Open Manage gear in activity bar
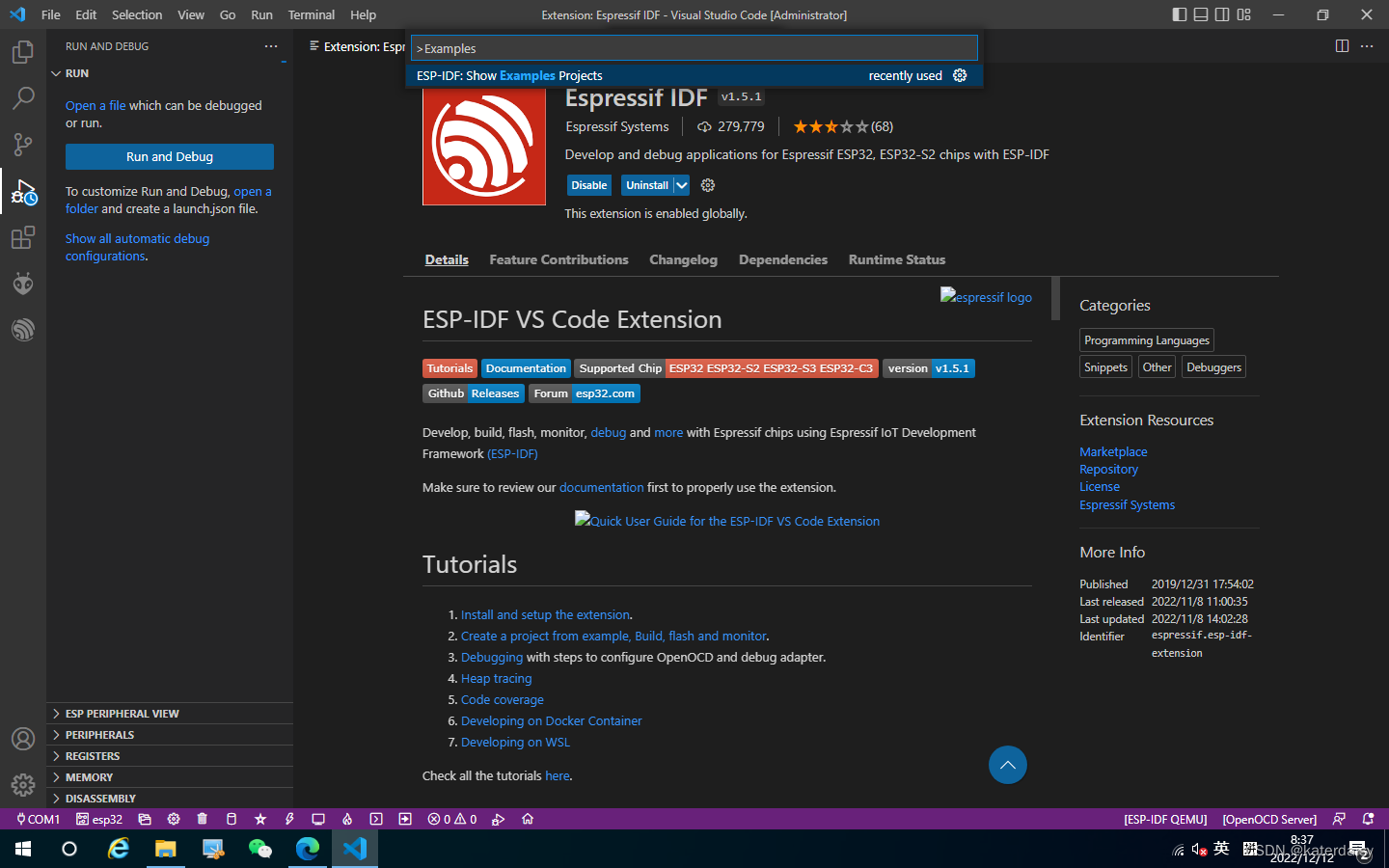This screenshot has height=868, width=1389. click(23, 785)
